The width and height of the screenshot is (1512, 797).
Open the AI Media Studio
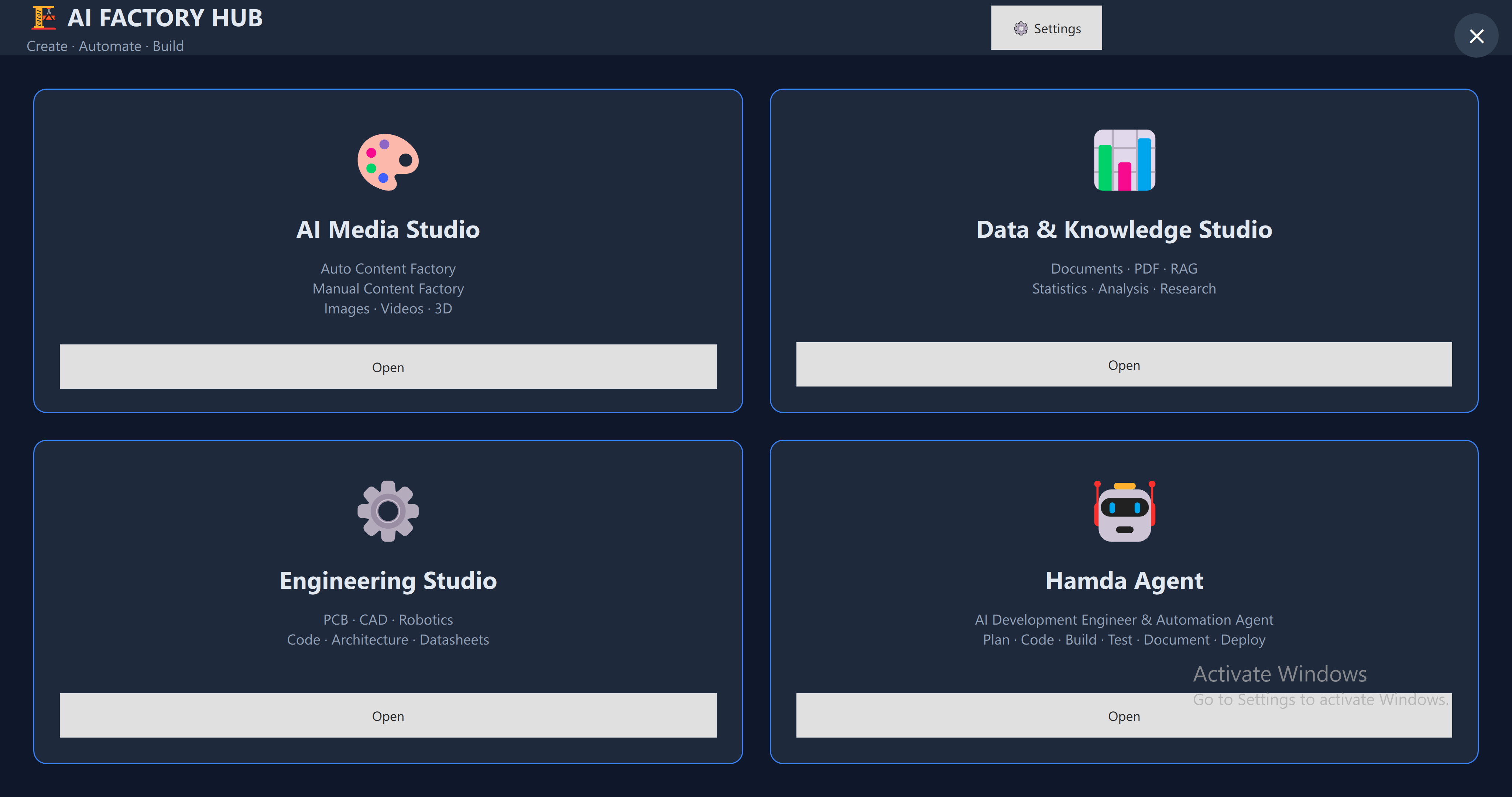tap(388, 367)
